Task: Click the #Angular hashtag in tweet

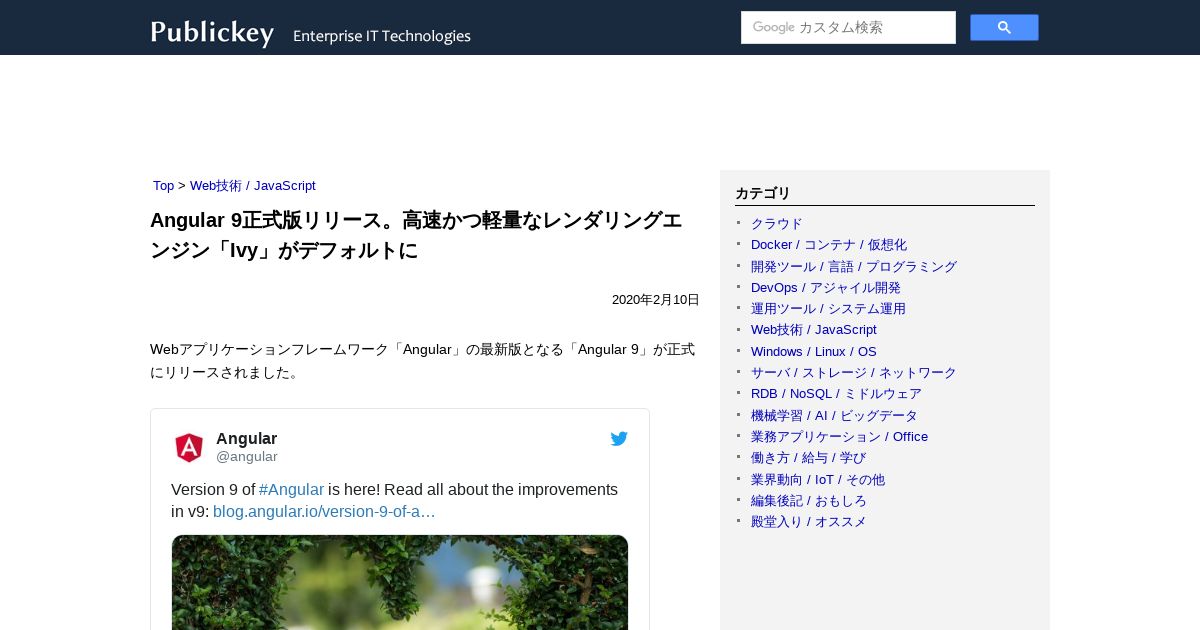Action: tap(292, 490)
